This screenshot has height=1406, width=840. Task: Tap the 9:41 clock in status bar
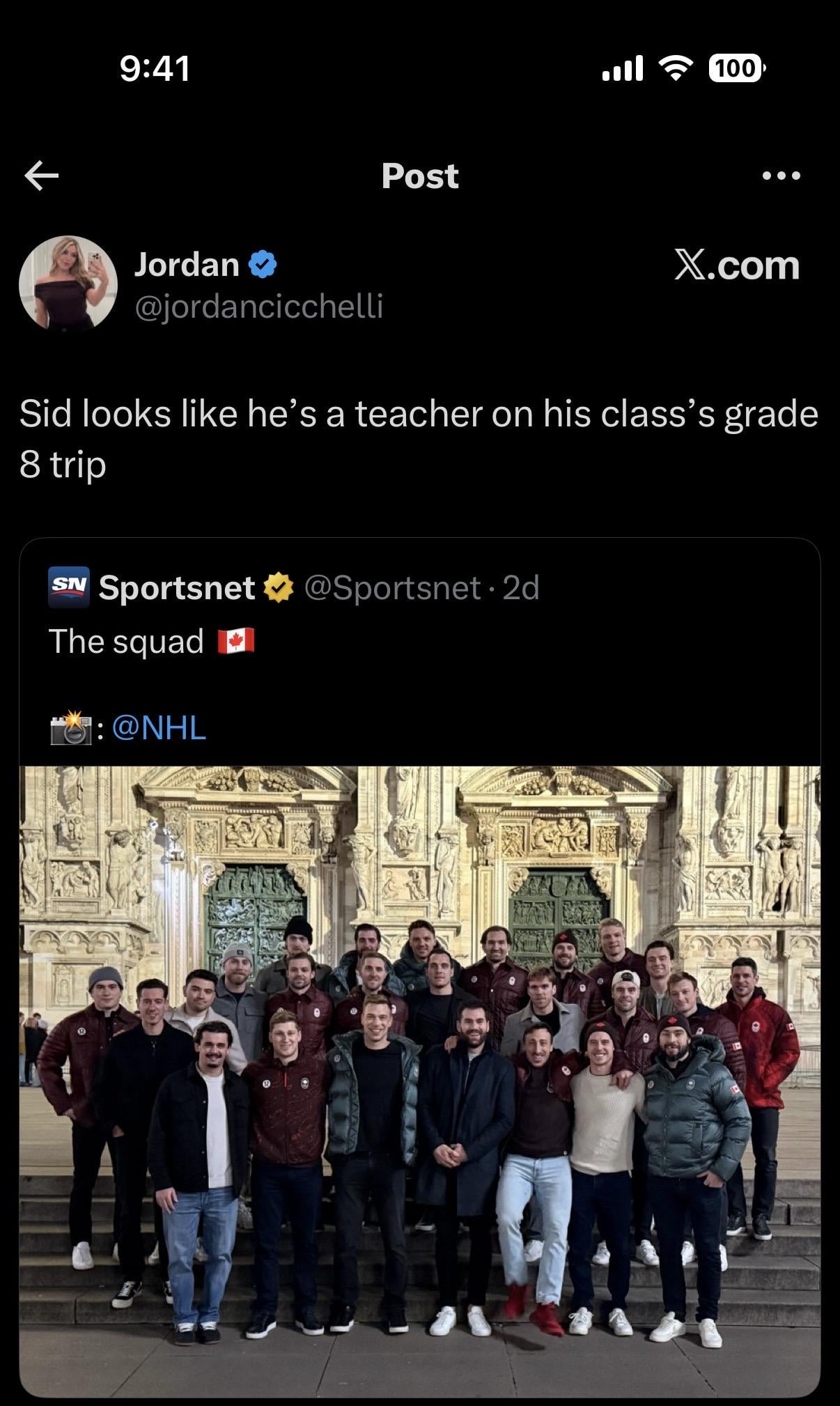pyautogui.click(x=155, y=68)
